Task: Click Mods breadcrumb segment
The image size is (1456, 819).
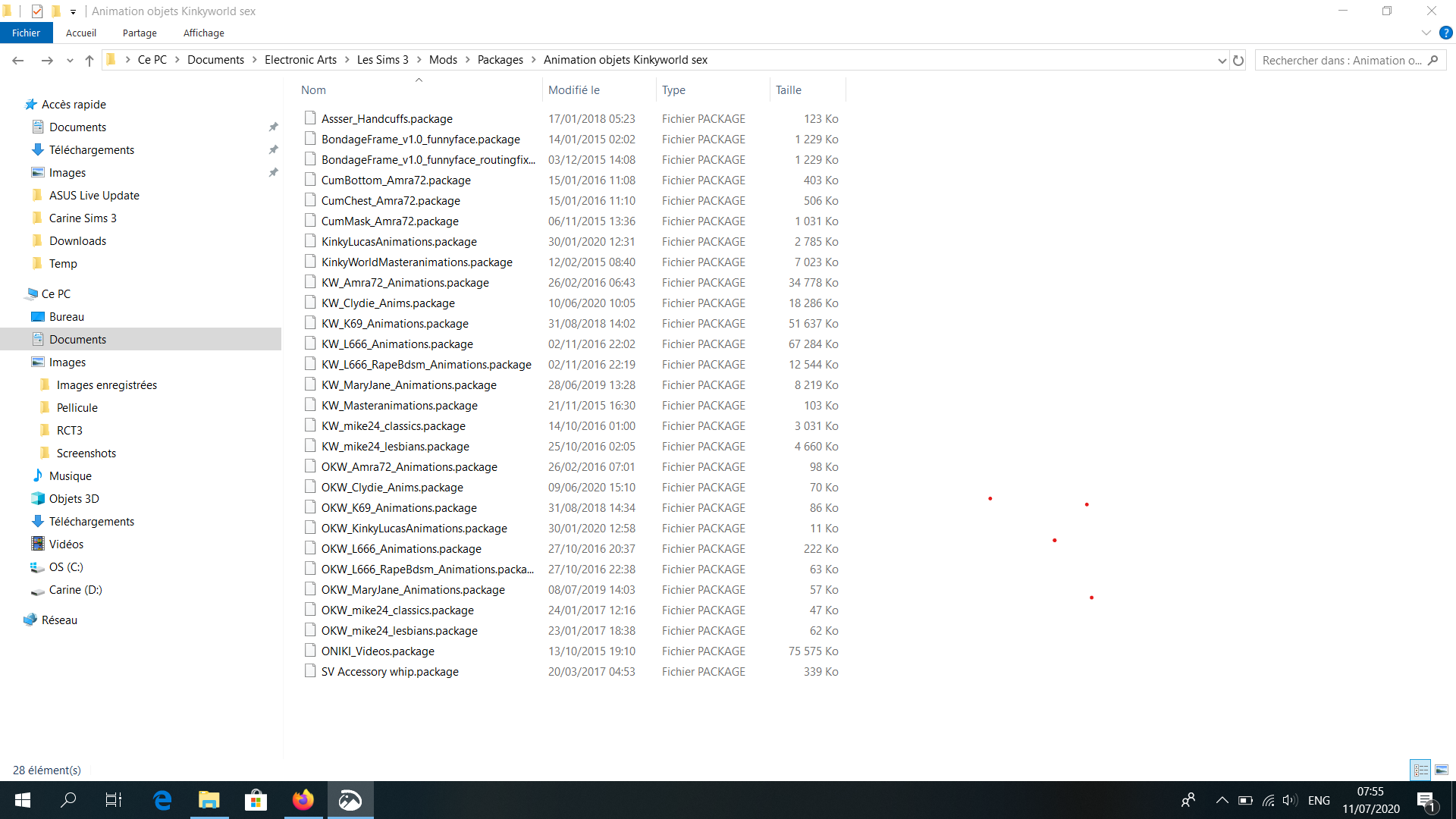Action: click(x=443, y=60)
